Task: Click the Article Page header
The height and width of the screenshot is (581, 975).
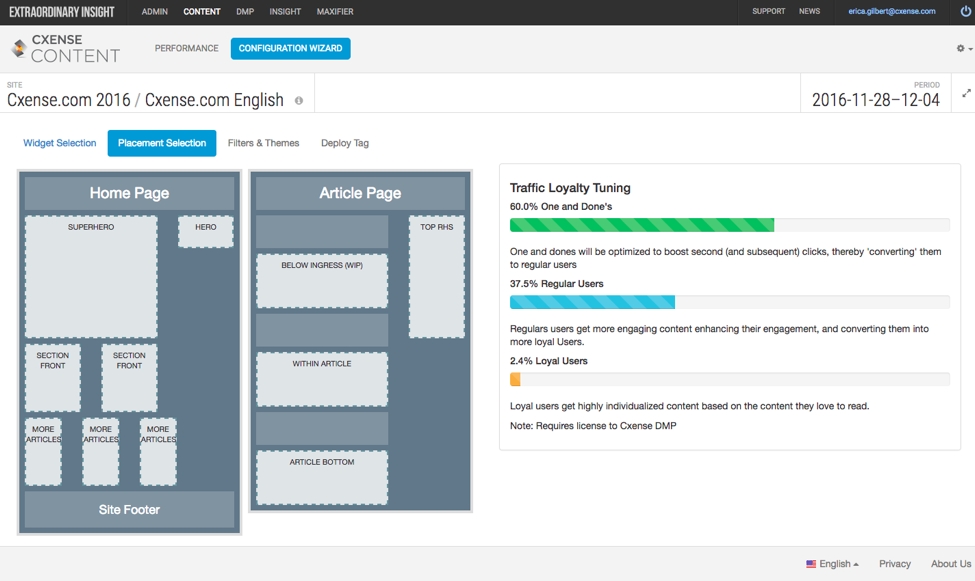Action: [x=360, y=193]
